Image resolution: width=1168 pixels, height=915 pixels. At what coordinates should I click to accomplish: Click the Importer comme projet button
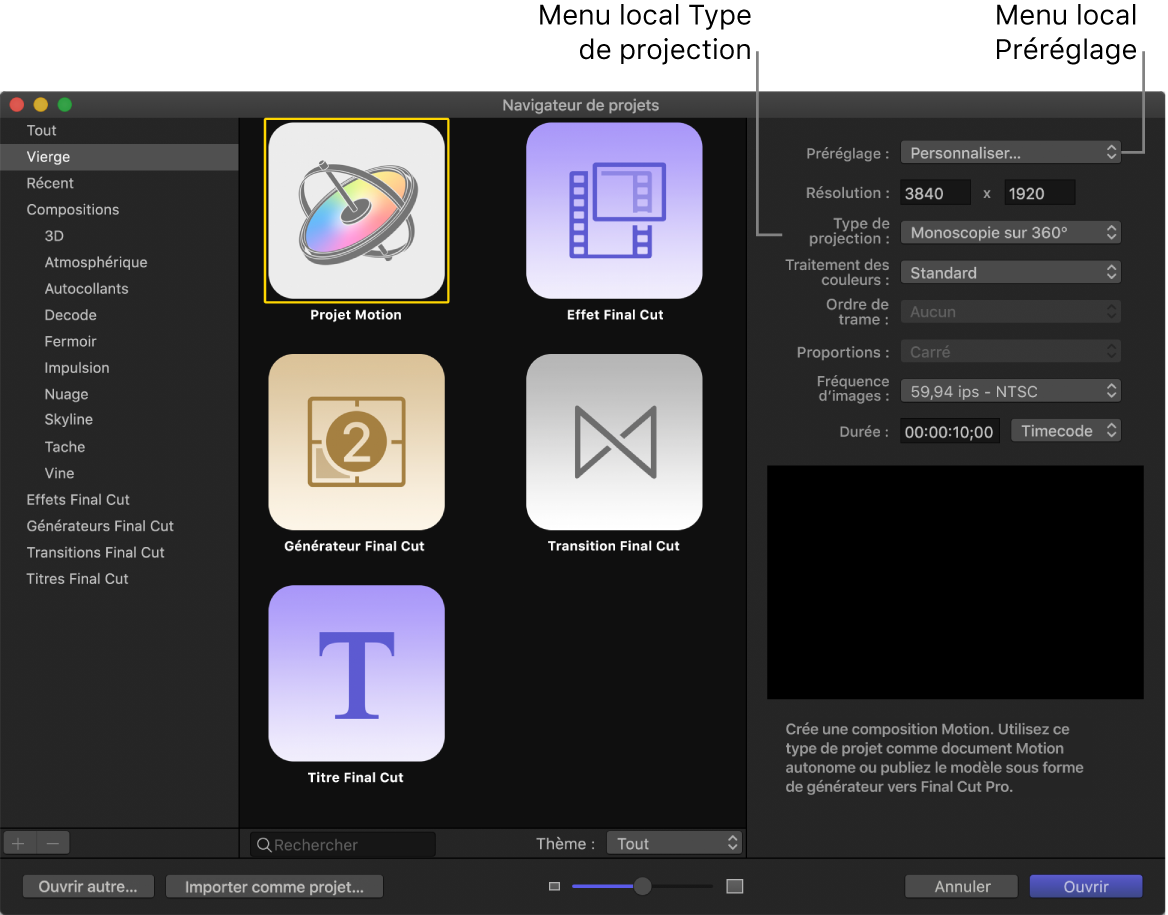(x=274, y=886)
